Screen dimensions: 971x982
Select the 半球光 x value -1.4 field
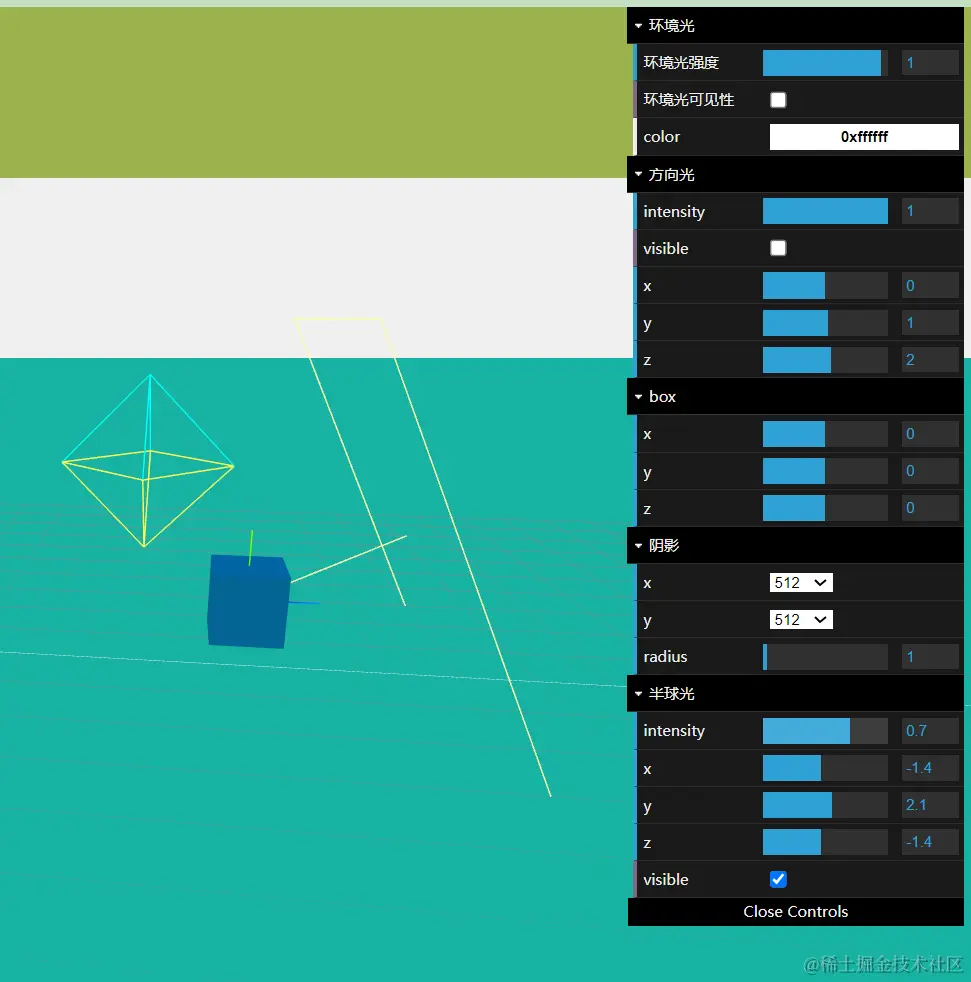930,768
